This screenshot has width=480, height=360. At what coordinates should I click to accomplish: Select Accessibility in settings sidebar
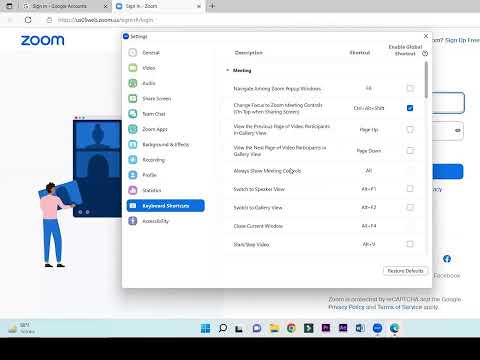166,221
